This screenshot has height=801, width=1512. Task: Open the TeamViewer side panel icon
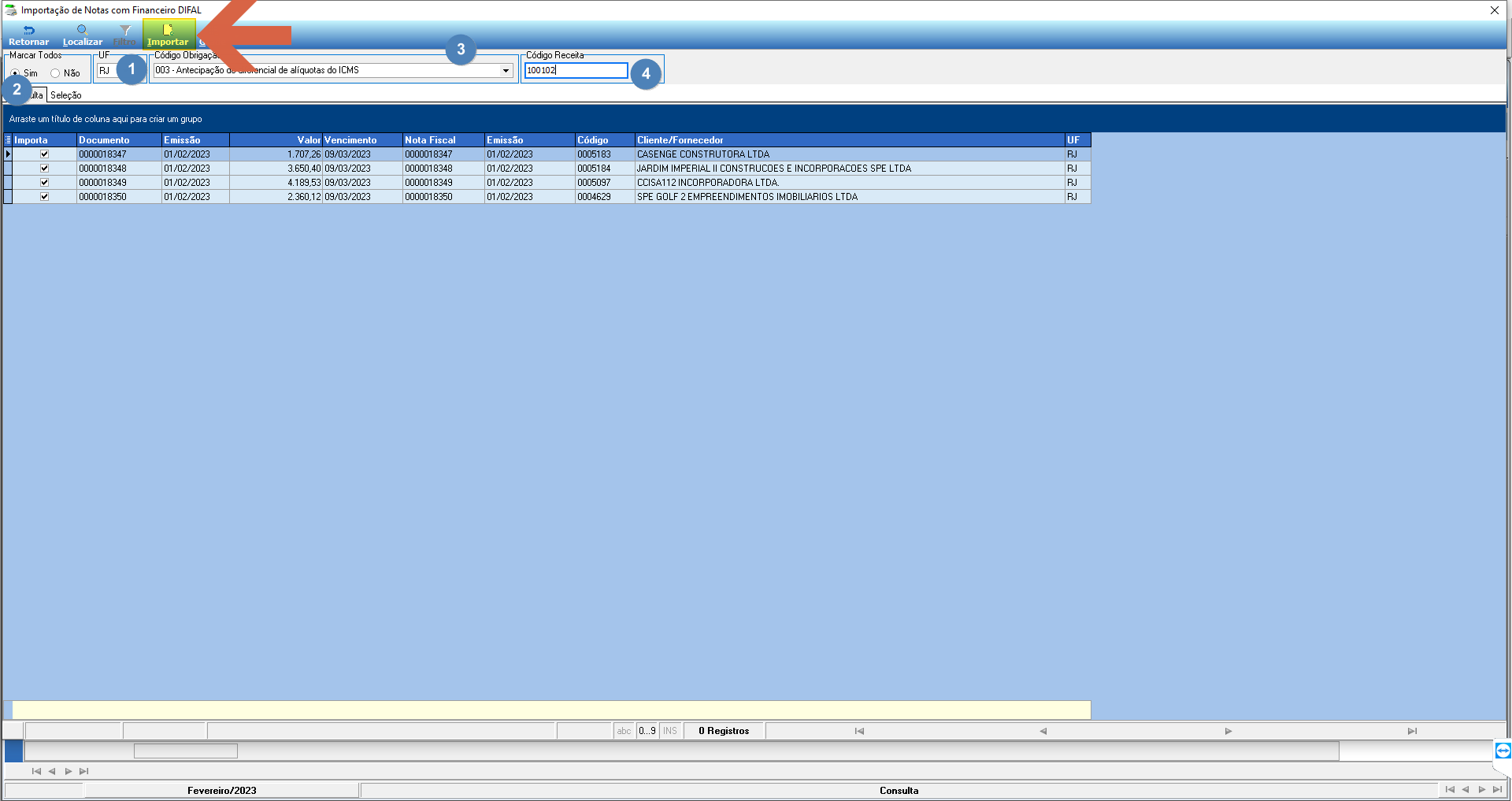coord(1503,750)
